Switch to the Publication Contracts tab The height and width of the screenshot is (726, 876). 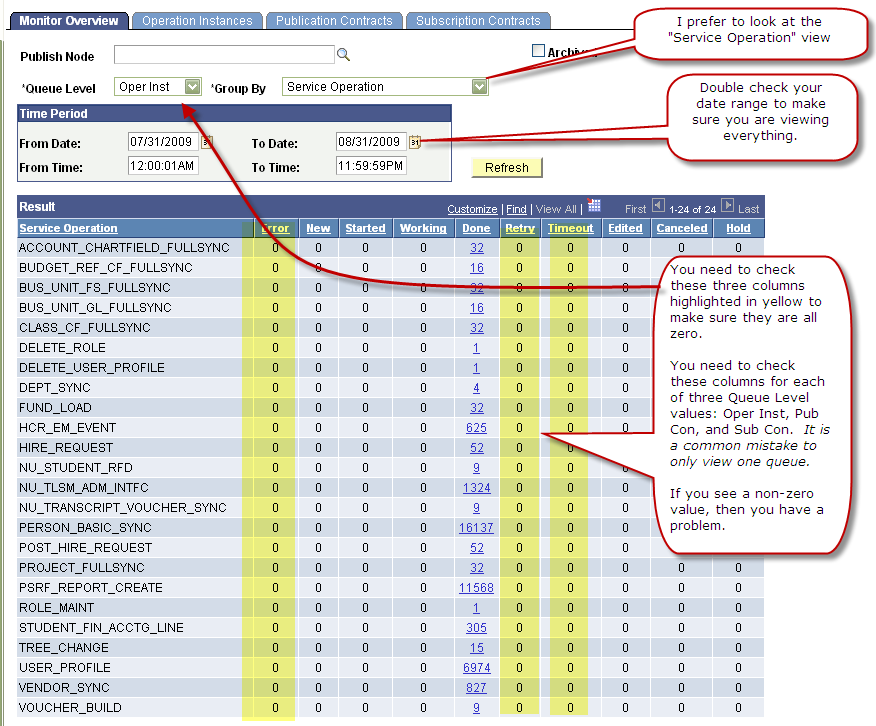point(334,21)
